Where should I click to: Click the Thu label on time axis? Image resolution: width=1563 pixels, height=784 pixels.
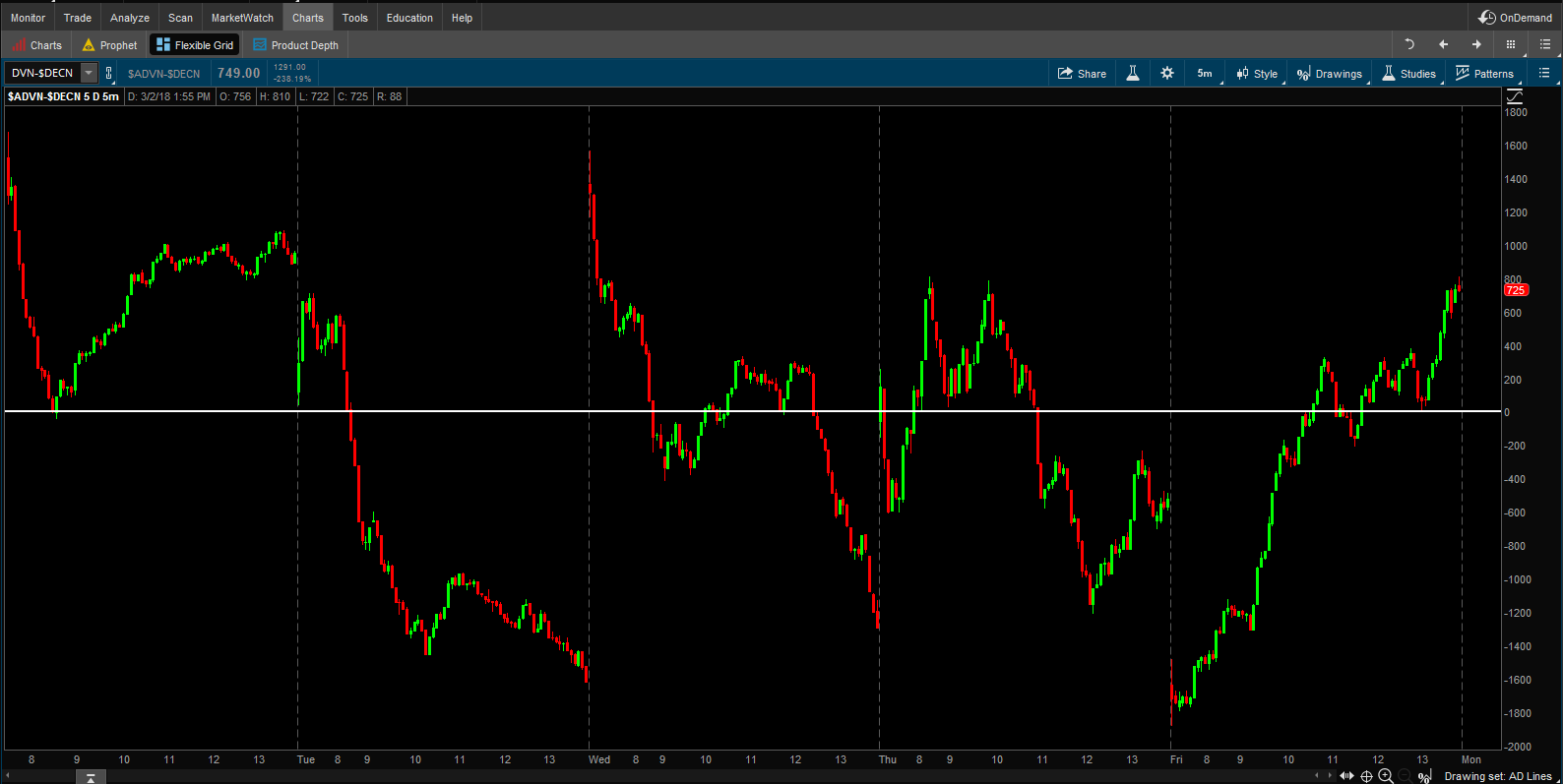pyautogui.click(x=888, y=759)
